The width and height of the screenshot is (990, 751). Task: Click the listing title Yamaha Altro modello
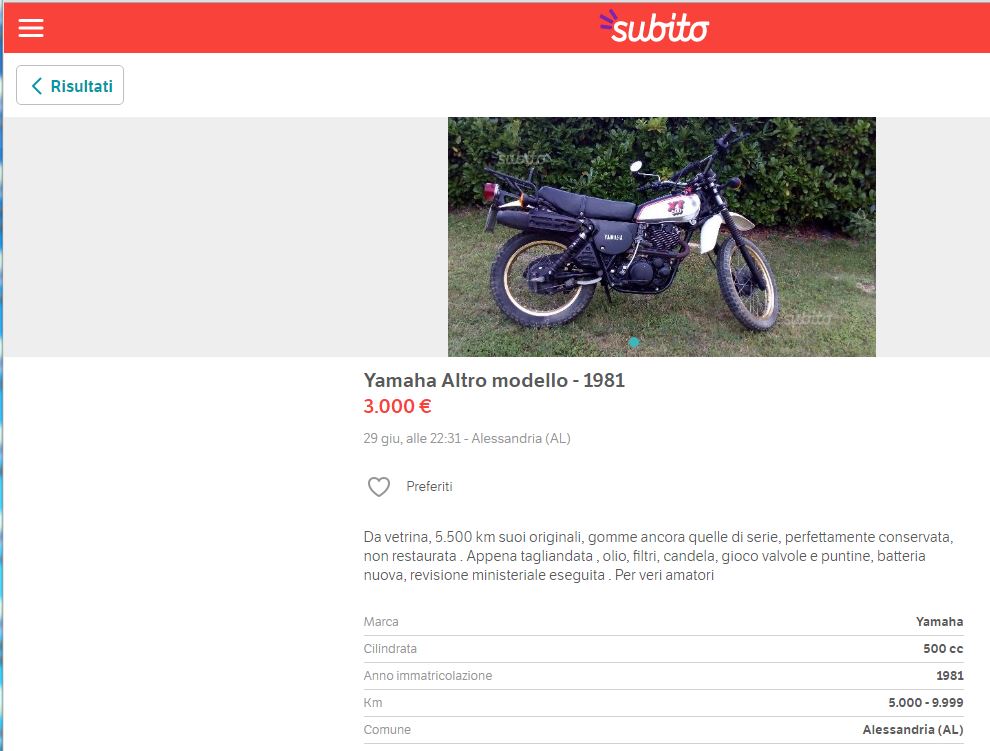[494, 380]
